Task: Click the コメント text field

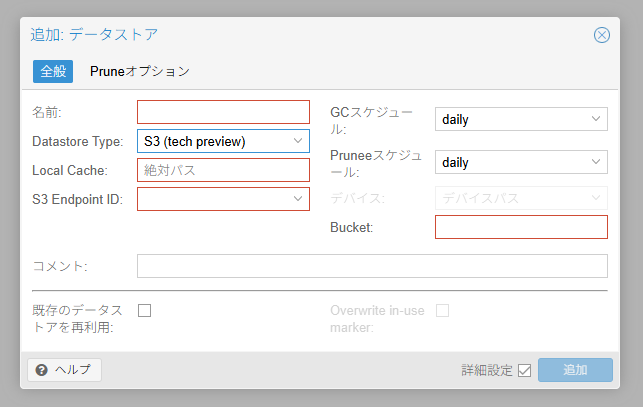Action: pos(372,266)
